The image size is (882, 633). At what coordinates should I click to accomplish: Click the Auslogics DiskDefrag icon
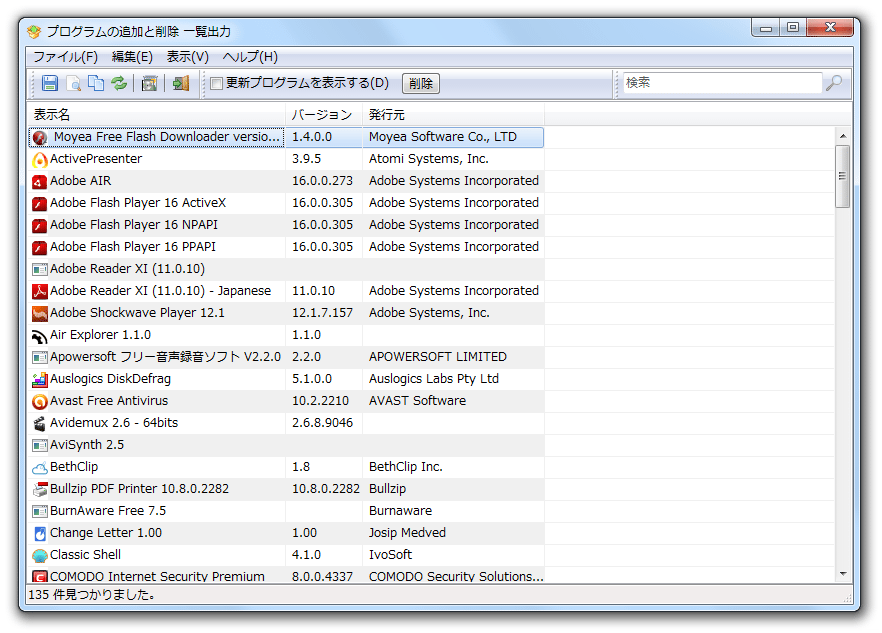(40, 380)
